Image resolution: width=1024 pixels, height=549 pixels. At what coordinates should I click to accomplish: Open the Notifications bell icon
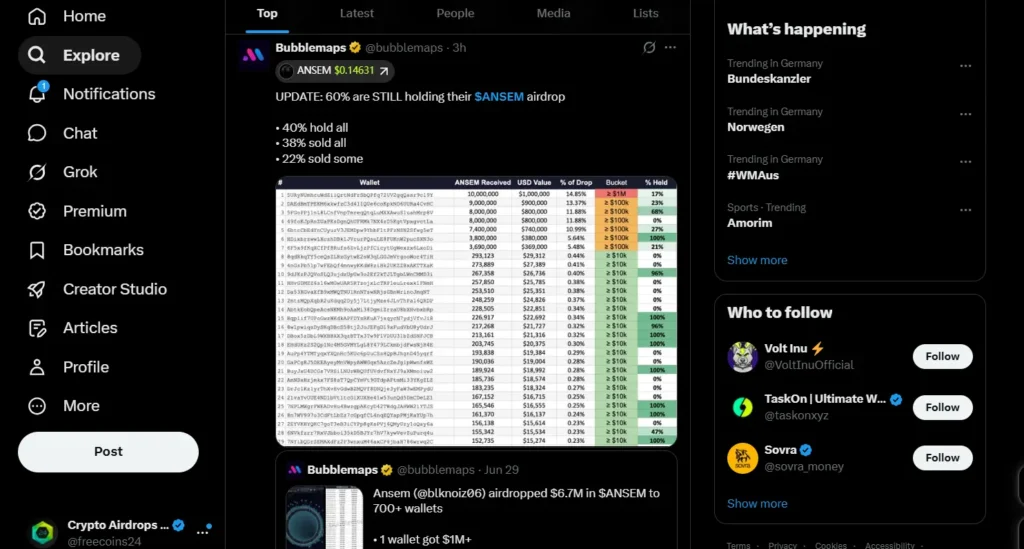(37, 93)
